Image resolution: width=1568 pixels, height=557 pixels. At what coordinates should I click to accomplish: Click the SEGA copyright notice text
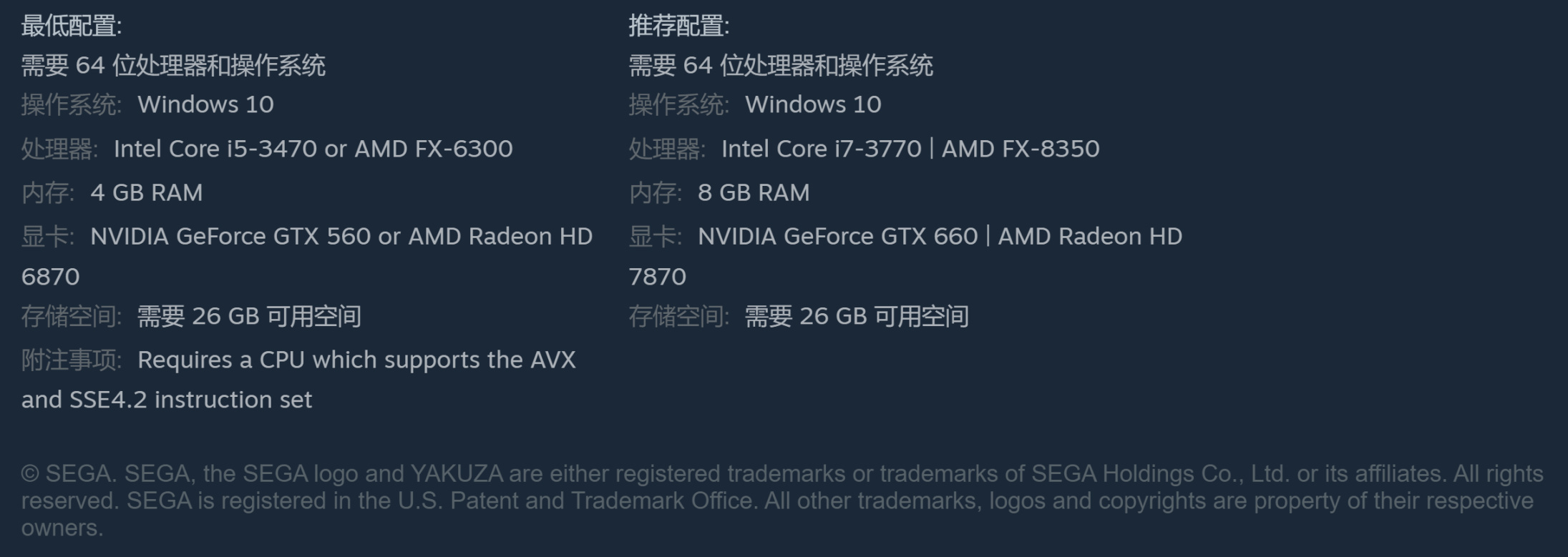[x=780, y=501]
